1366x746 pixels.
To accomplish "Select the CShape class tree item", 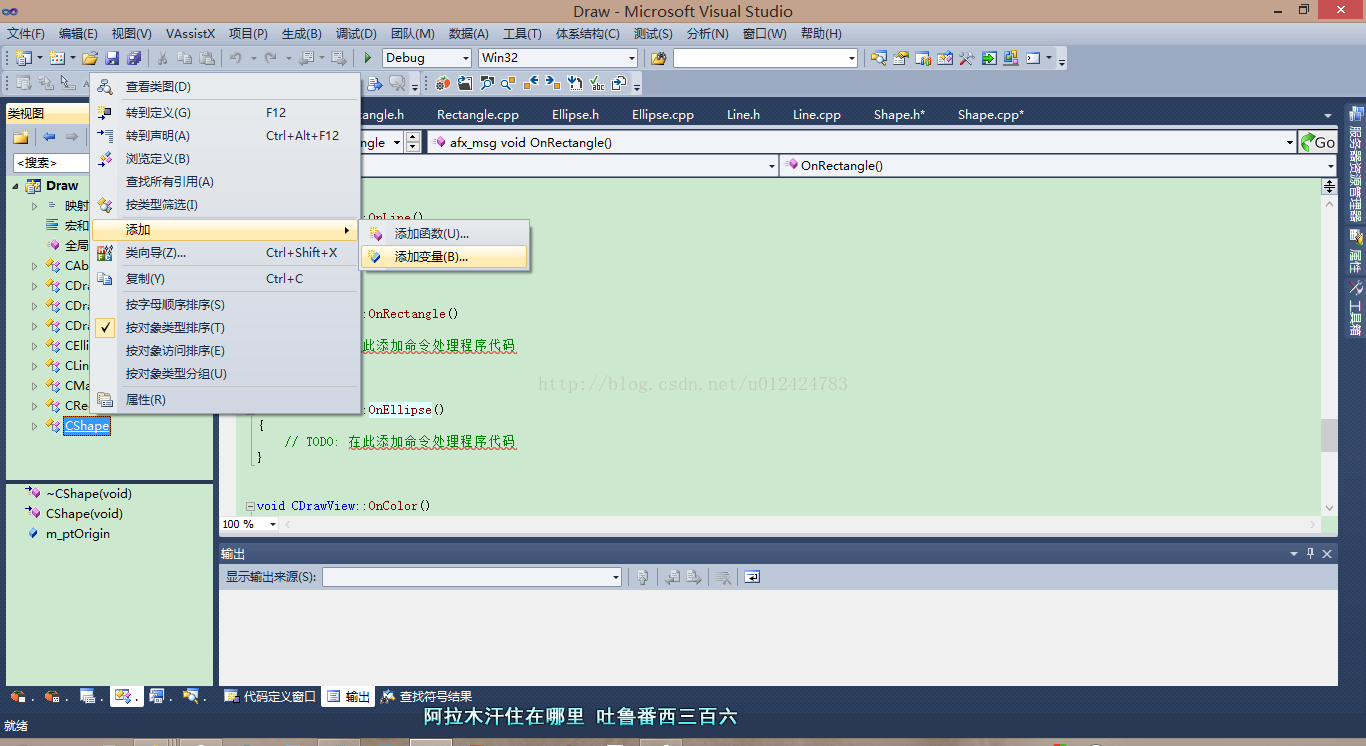I will tap(87, 426).
